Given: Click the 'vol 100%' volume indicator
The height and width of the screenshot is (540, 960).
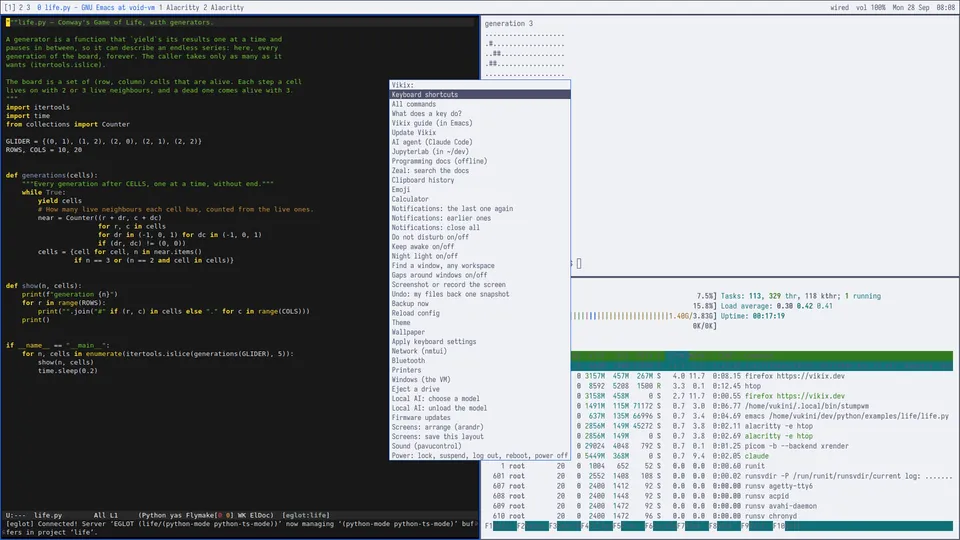Looking at the screenshot, I should pyautogui.click(x=871, y=7).
